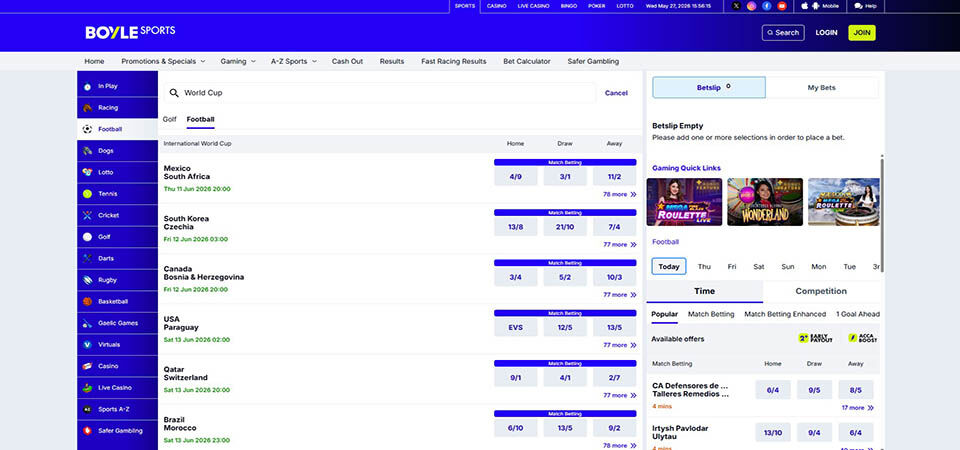
Task: Select the Sat day filter
Action: (x=759, y=266)
